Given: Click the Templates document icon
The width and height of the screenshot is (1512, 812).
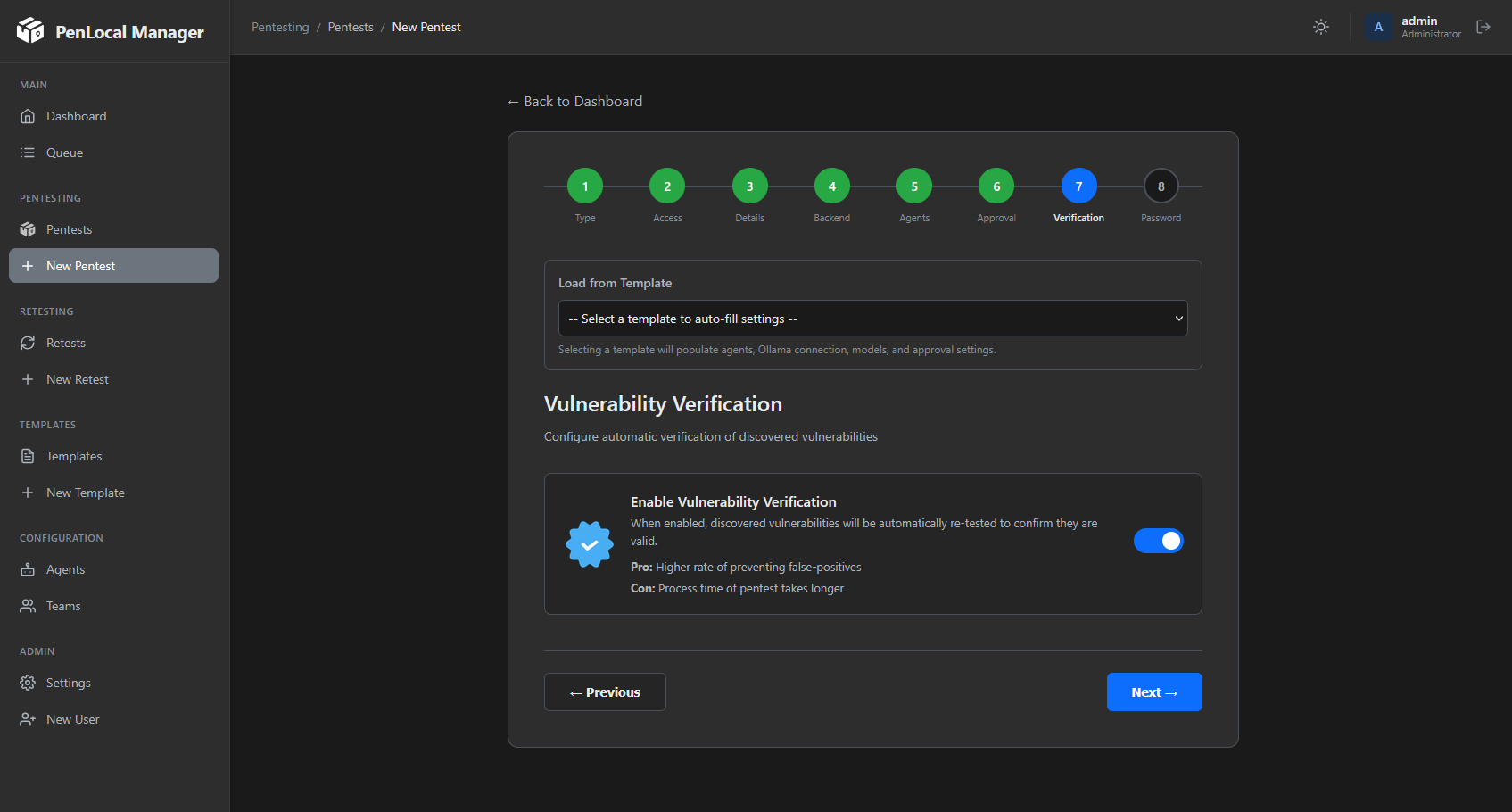Looking at the screenshot, I should (x=29, y=456).
